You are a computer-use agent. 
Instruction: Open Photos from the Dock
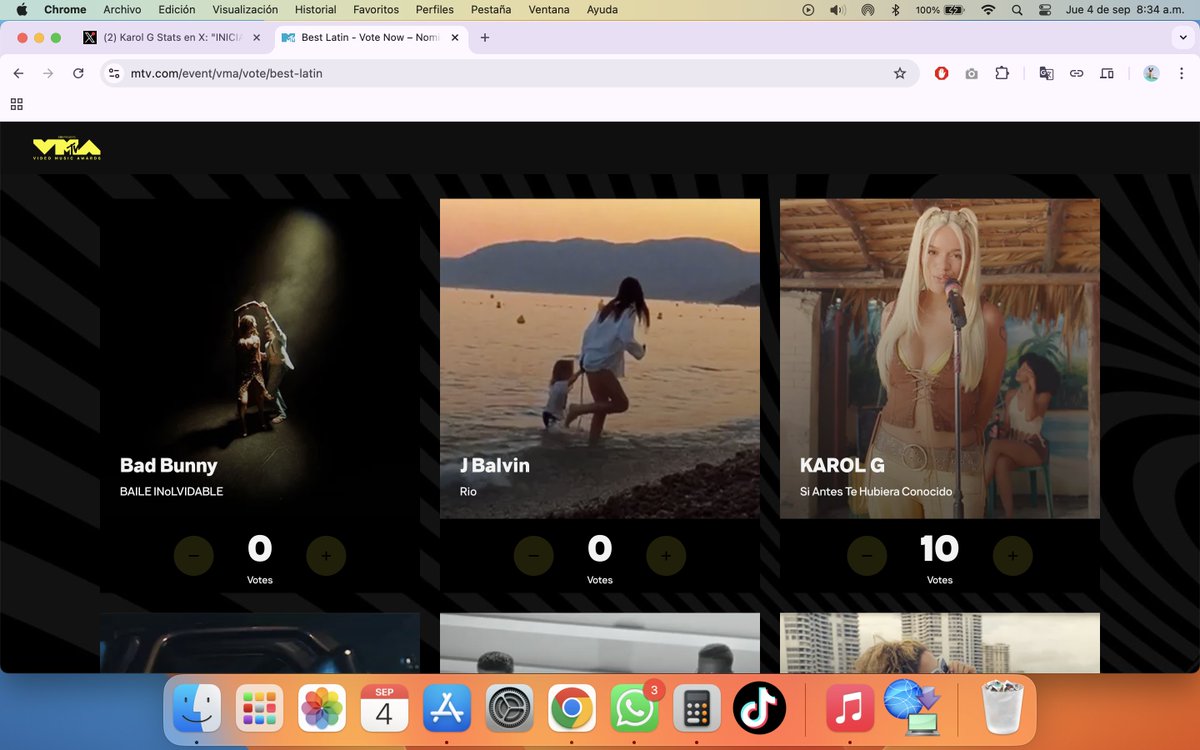coord(322,709)
